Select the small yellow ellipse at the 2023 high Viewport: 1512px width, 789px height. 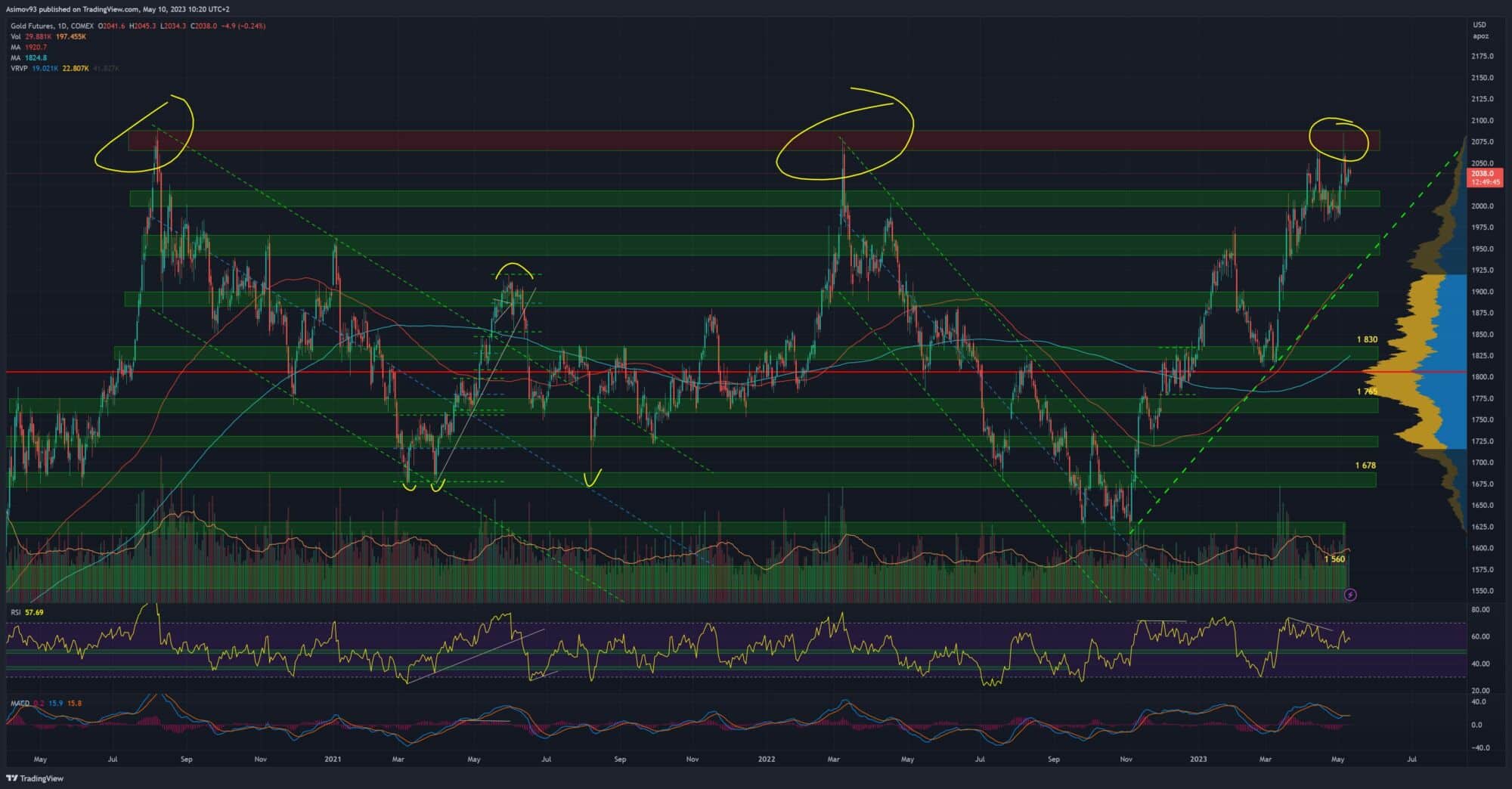click(x=1339, y=139)
